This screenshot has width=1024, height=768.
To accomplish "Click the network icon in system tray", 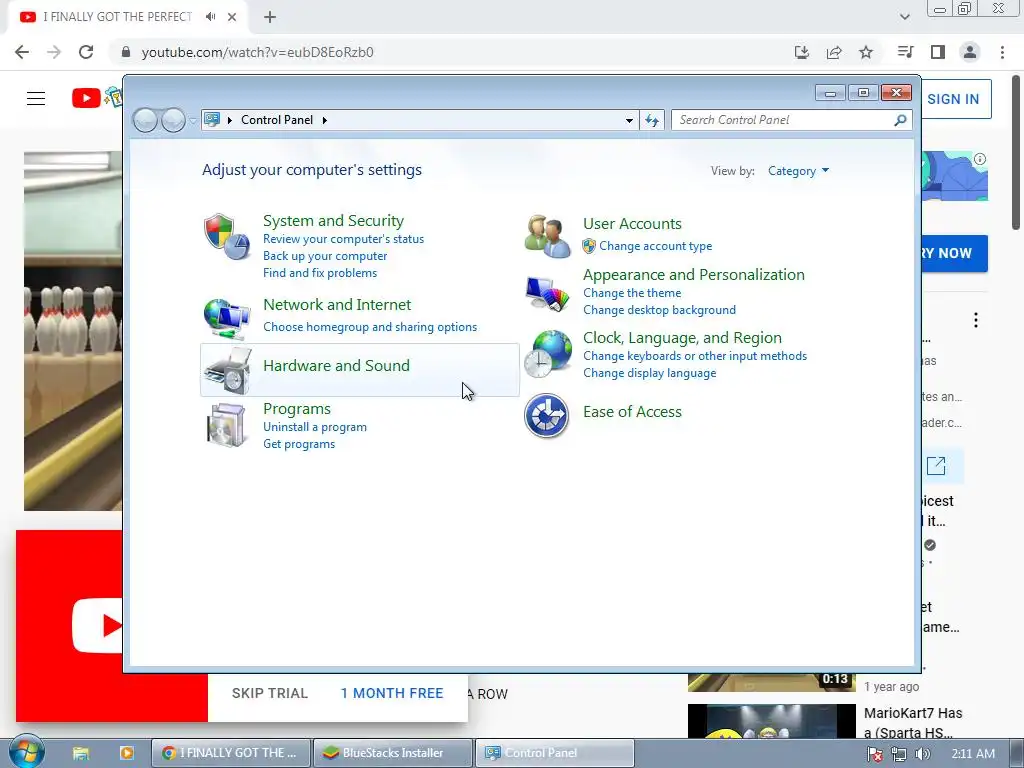I will [x=899, y=754].
